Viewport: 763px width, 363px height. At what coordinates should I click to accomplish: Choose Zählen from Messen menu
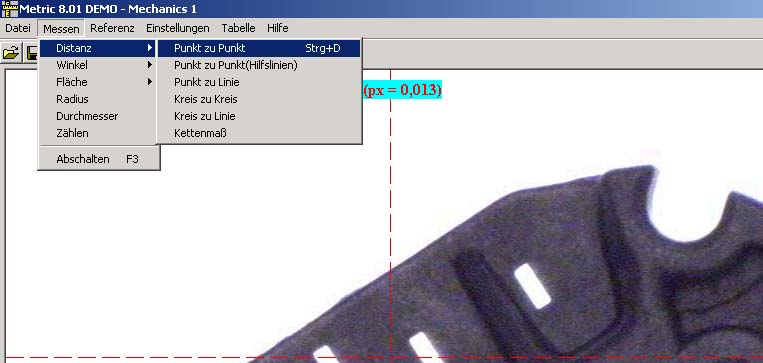click(98, 133)
